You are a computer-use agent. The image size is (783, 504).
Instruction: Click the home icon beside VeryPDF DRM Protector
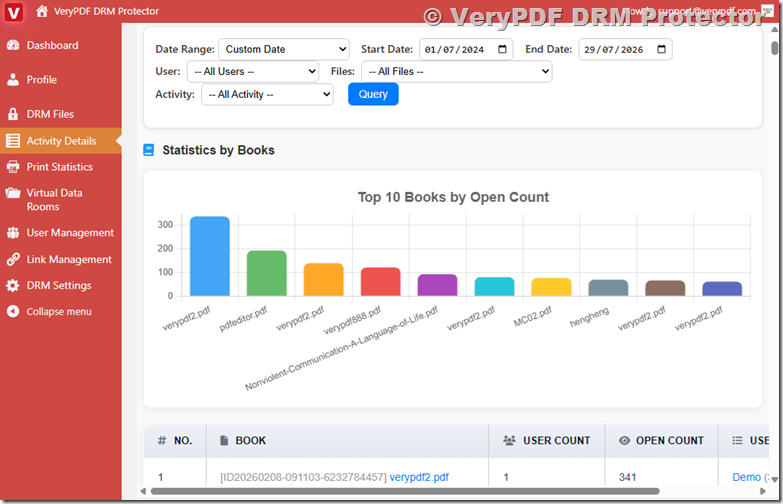point(42,11)
